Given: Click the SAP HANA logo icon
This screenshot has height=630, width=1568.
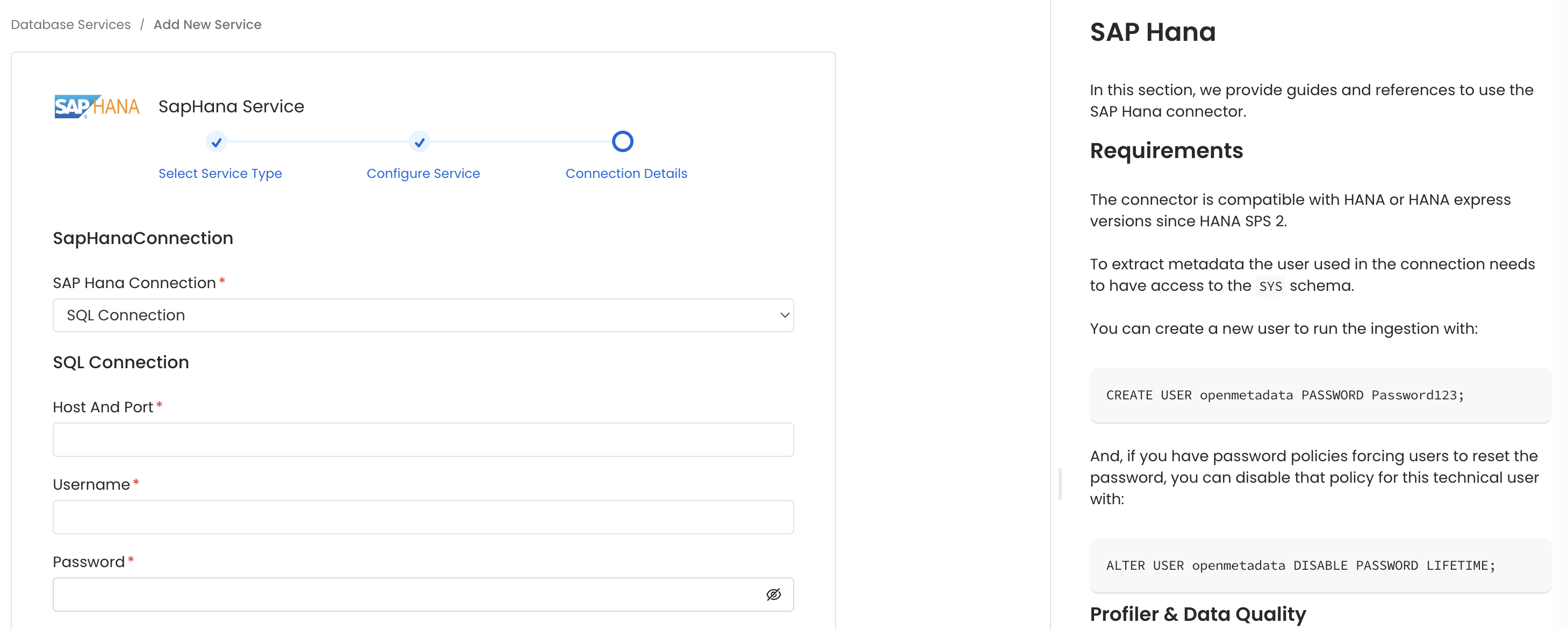Looking at the screenshot, I should (98, 105).
